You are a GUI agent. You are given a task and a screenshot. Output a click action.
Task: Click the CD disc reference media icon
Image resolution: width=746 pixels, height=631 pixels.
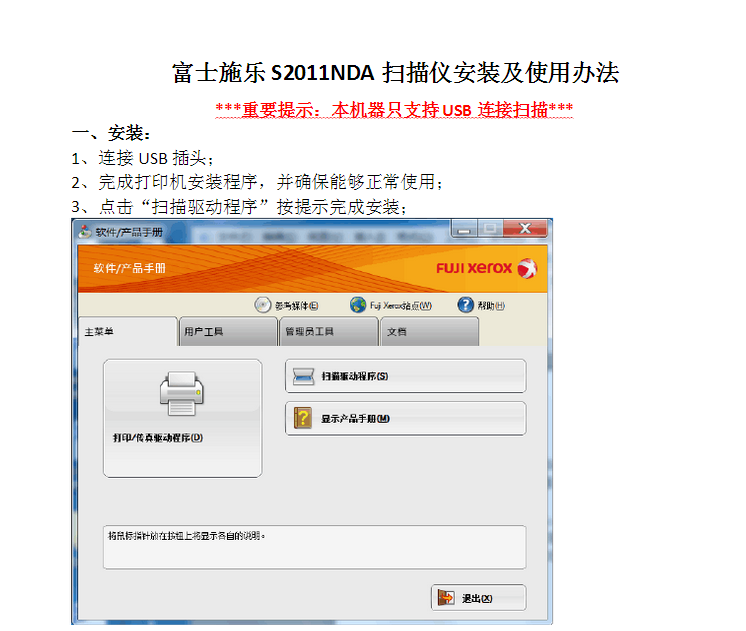(262, 305)
